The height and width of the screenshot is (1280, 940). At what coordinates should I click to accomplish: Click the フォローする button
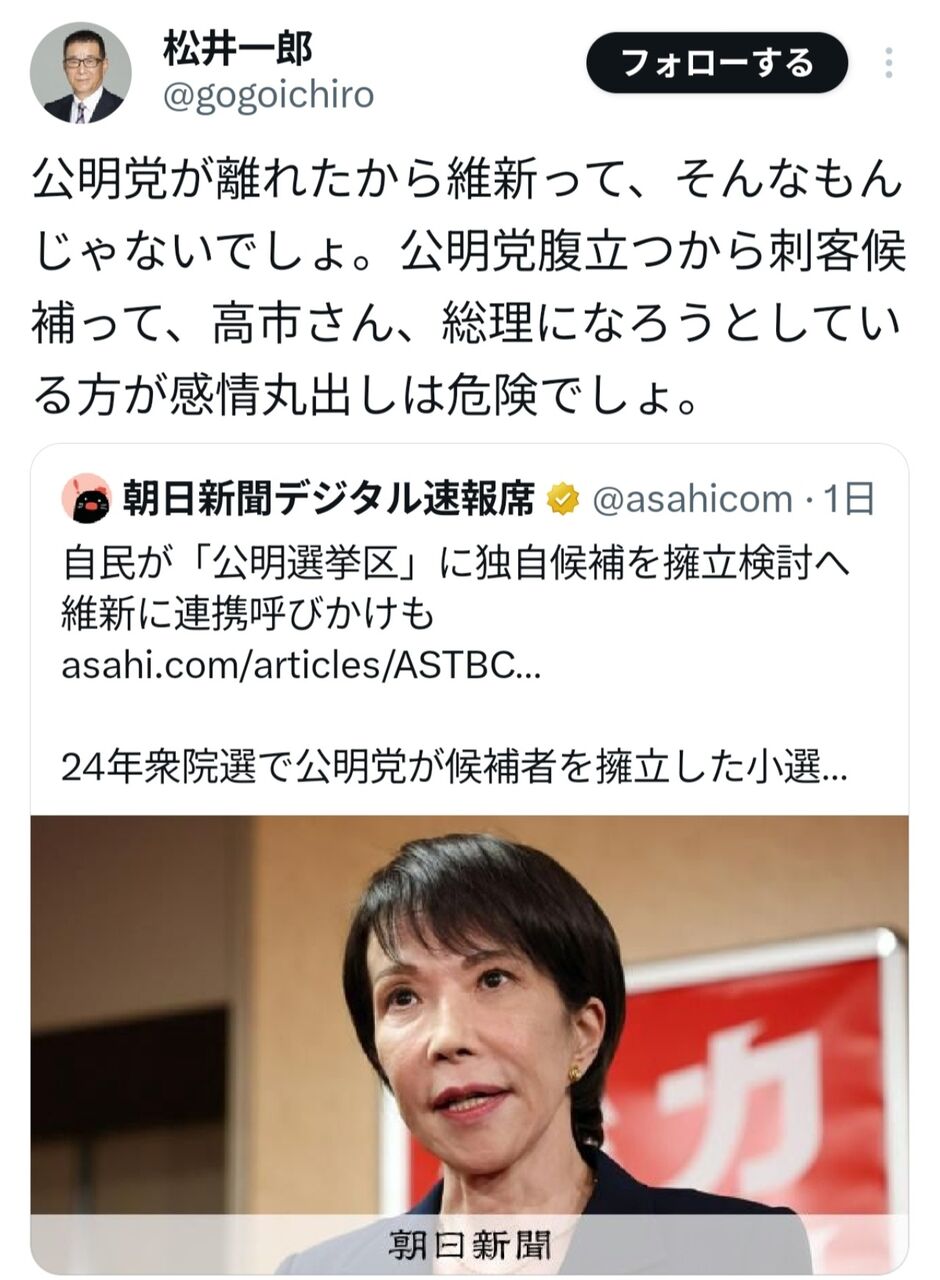click(x=717, y=64)
